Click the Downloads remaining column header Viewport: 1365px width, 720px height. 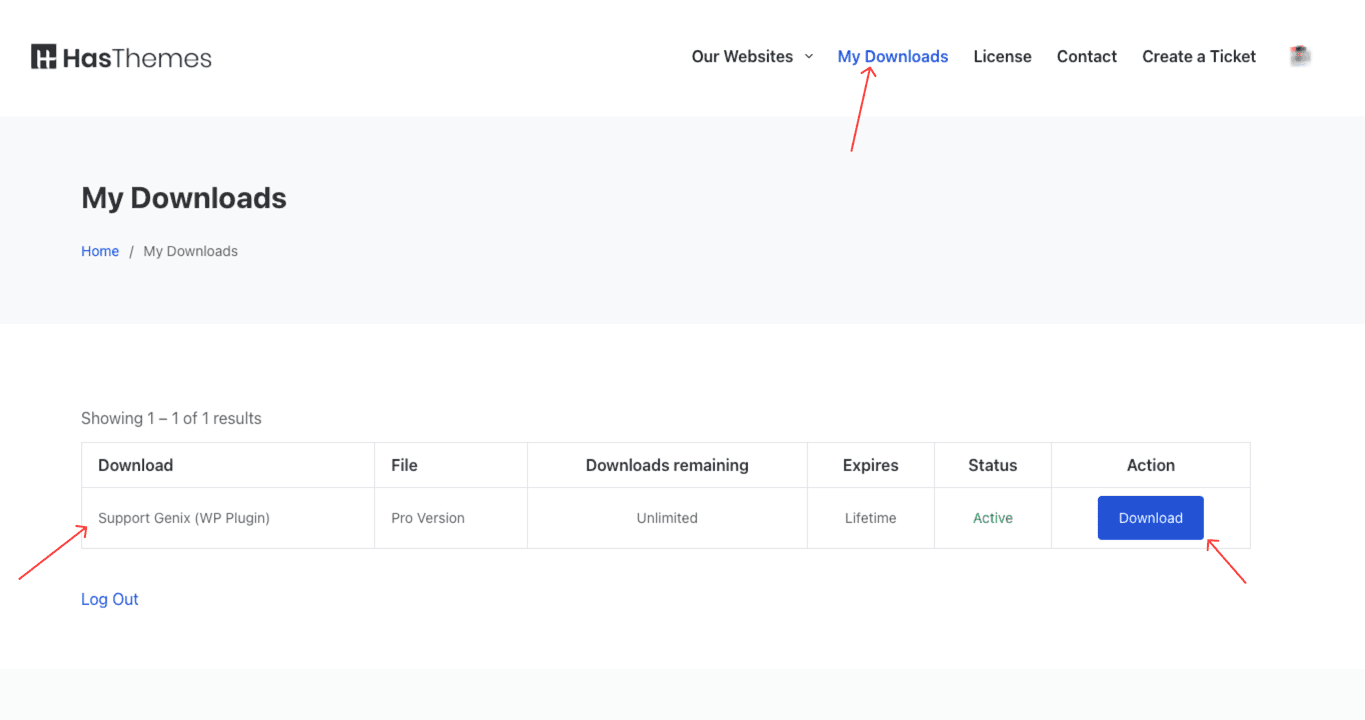click(x=667, y=465)
